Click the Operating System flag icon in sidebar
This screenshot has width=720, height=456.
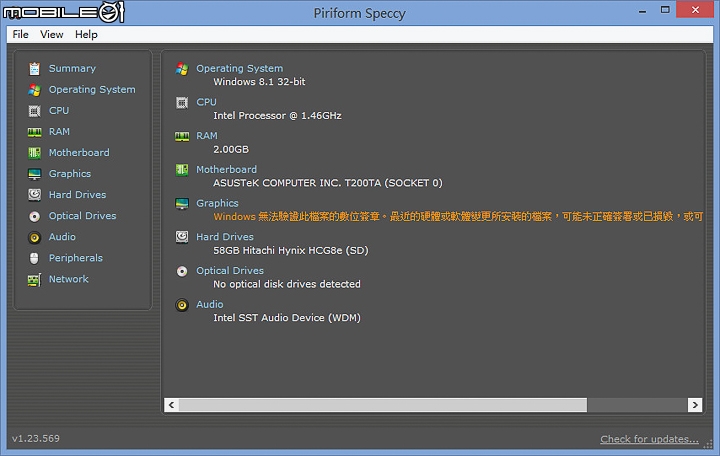[x=34, y=90]
